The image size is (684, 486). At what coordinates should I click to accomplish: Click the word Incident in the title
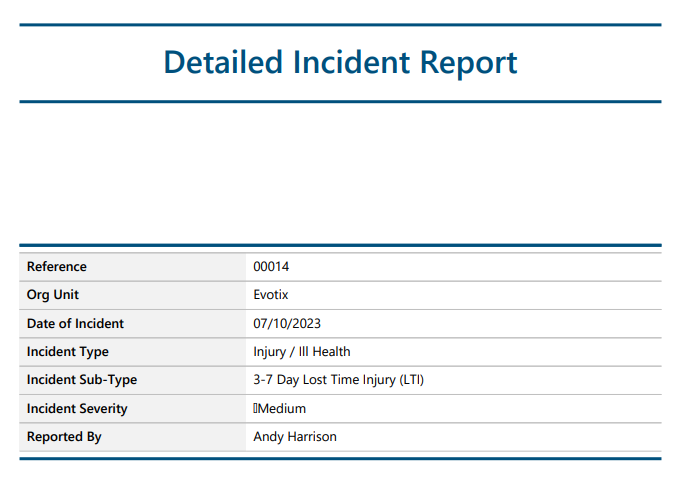[x=351, y=63]
